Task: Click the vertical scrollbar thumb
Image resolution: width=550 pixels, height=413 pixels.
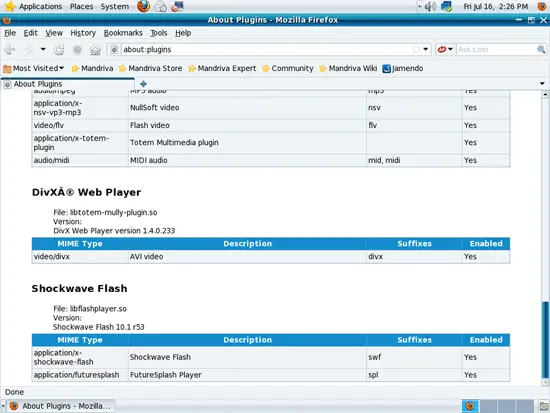Action: click(545, 340)
